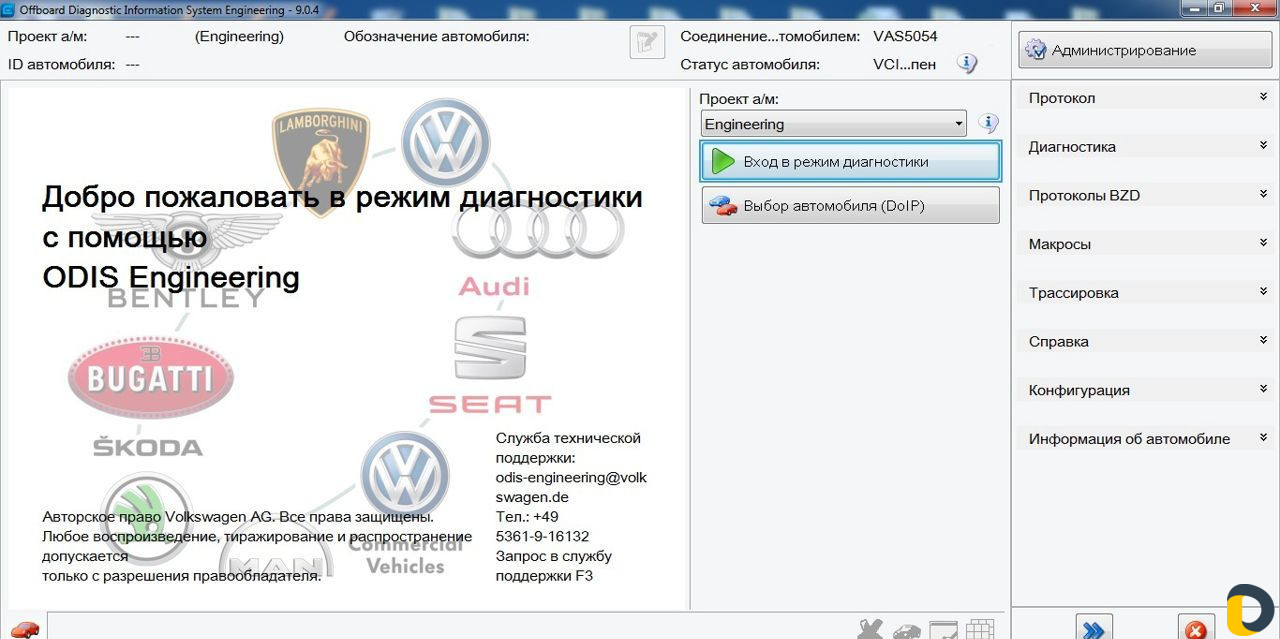Screen dimensions: 1280x639
Task: Open the Администрирование button
Action: (1146, 50)
